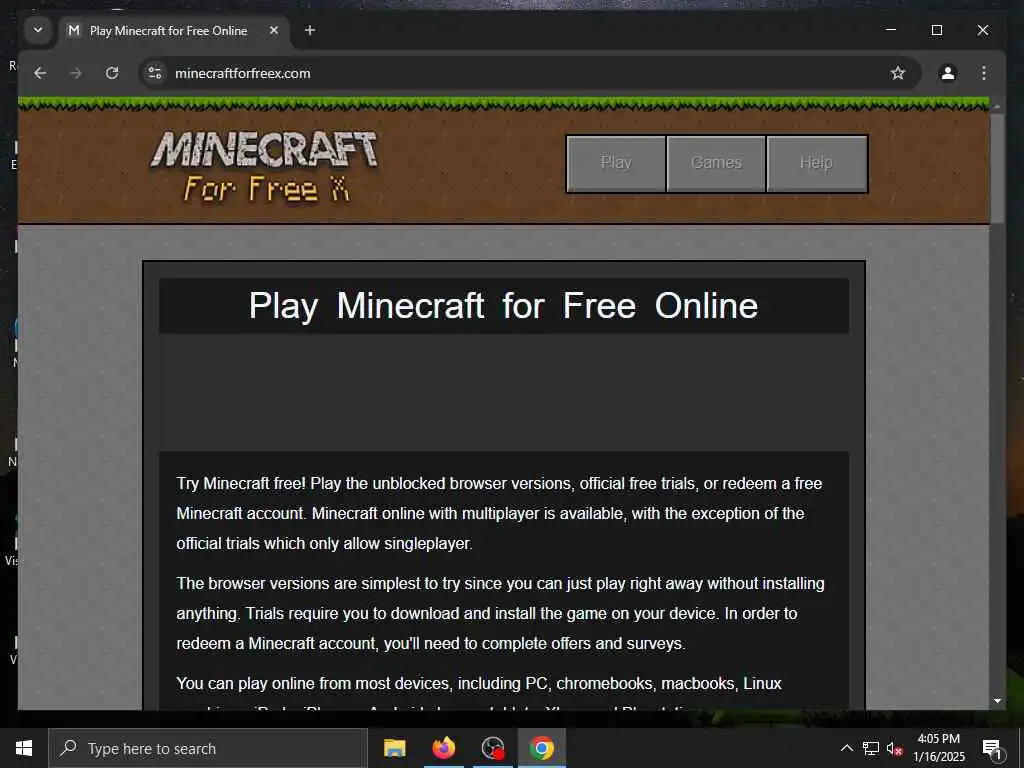Click the paragraph starting The browser versions
The height and width of the screenshot is (768, 1024).
pos(500,613)
